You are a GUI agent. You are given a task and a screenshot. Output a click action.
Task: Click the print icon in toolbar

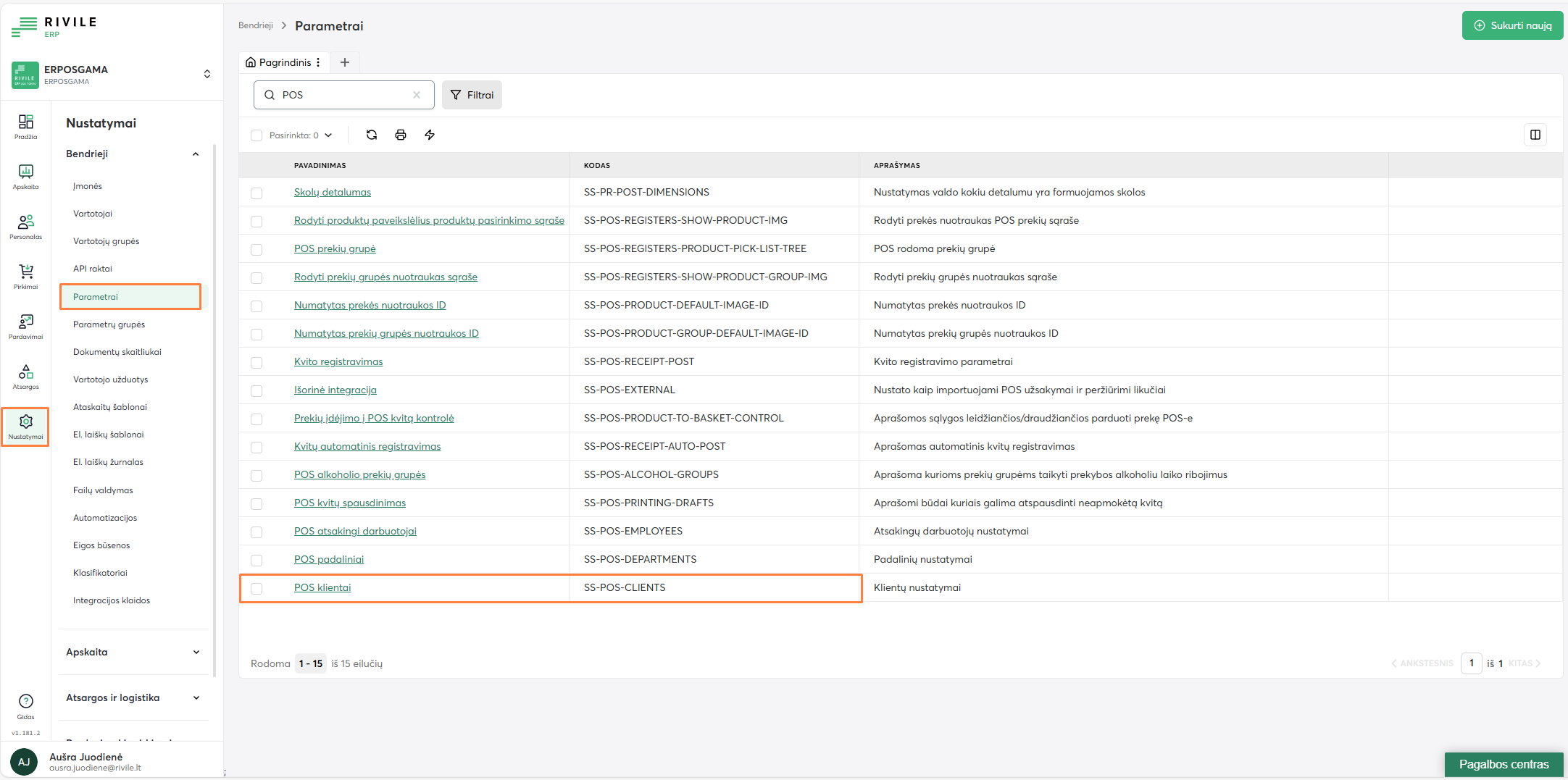pyautogui.click(x=401, y=135)
